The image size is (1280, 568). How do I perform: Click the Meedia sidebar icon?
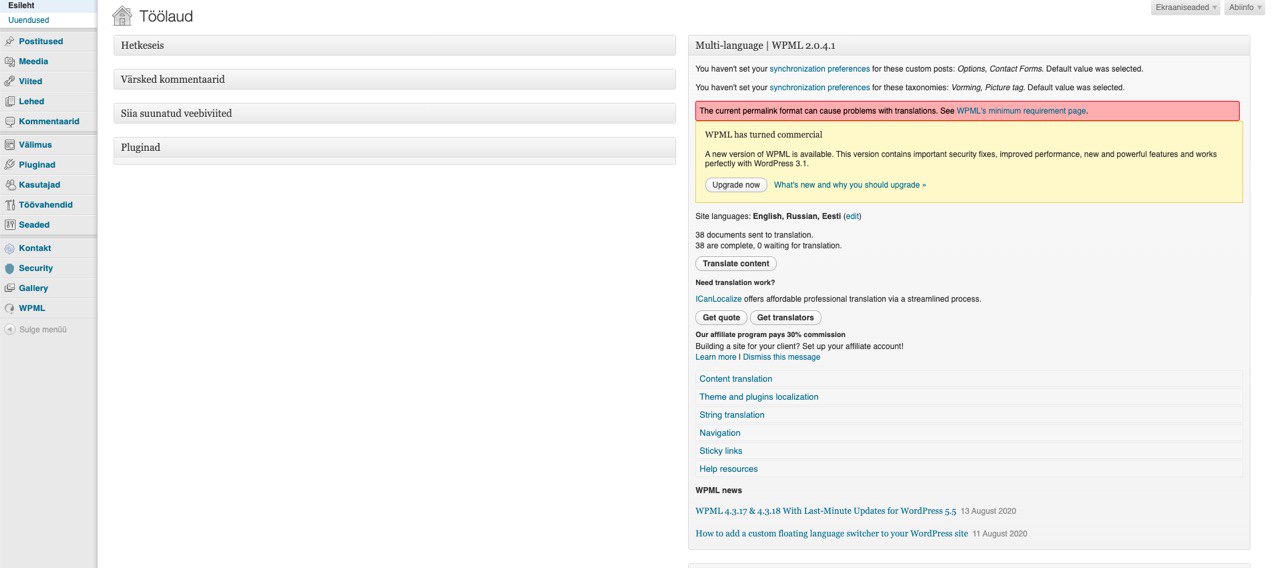click(9, 61)
